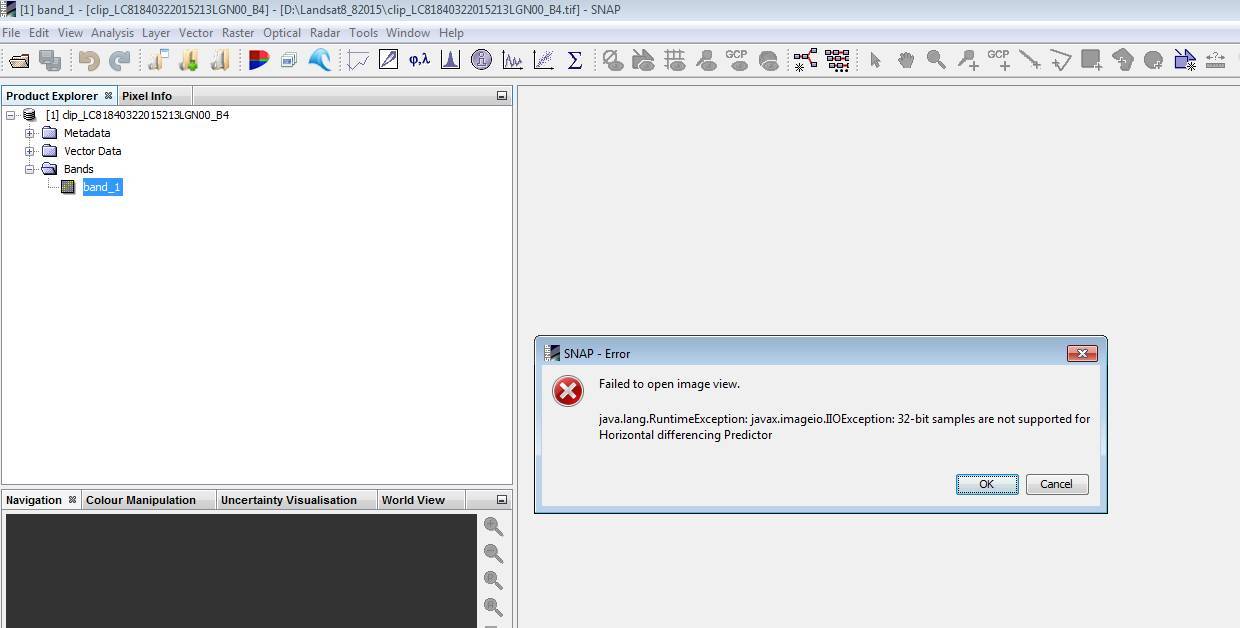Click Cancel in the SNAP error dialog
The width and height of the screenshot is (1240, 628).
point(1056,484)
